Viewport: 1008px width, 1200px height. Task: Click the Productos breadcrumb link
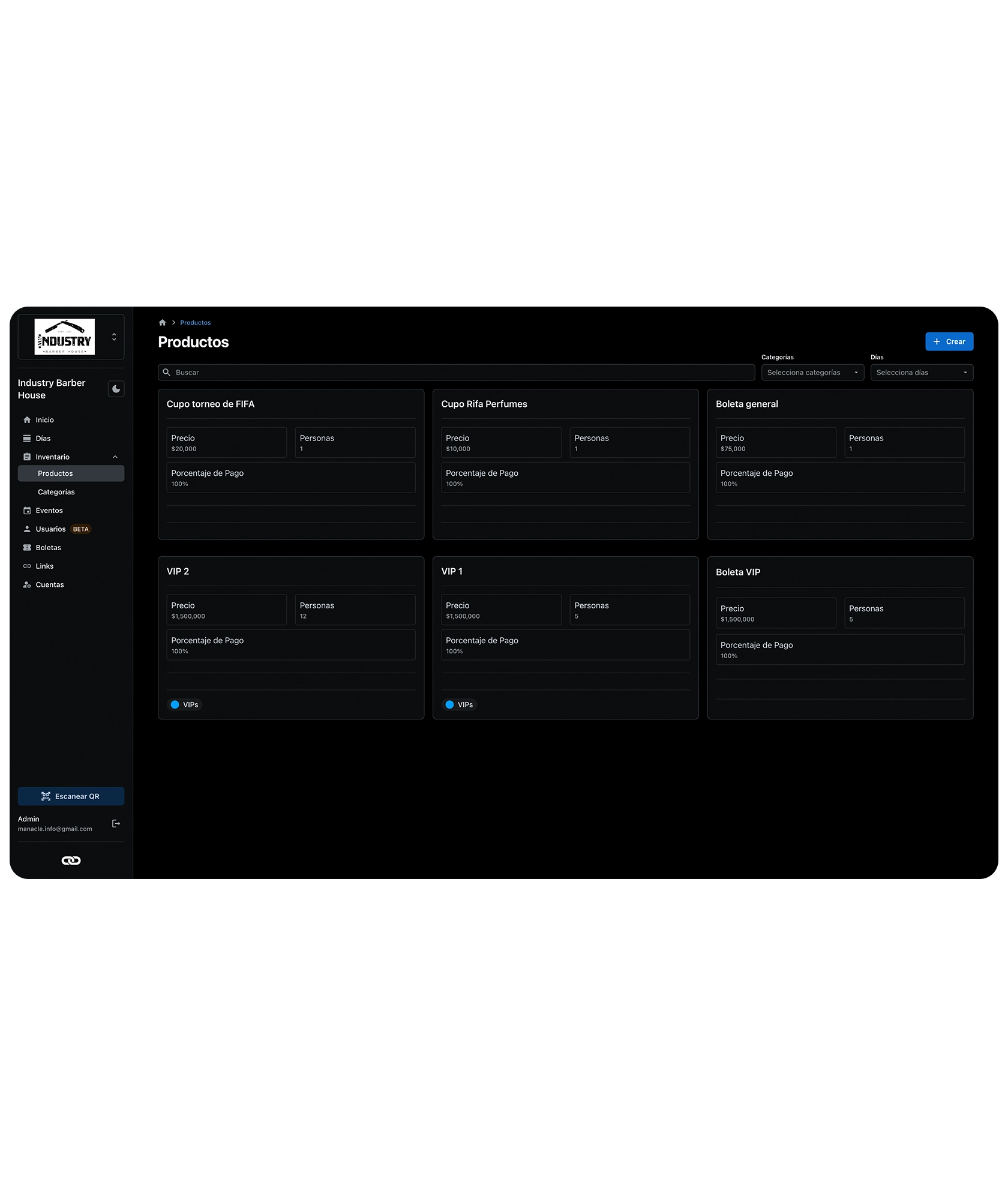click(196, 323)
